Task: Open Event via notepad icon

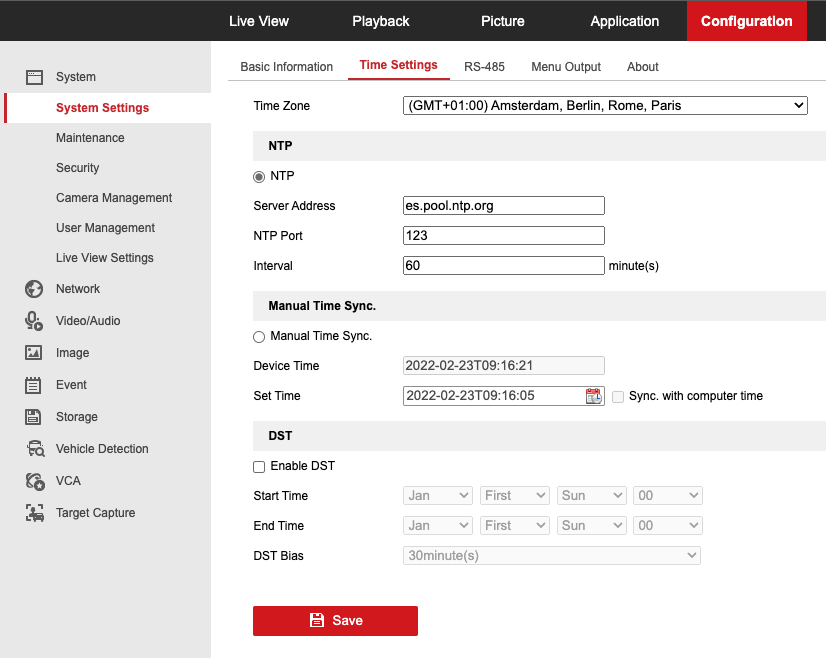Action: tap(33, 385)
